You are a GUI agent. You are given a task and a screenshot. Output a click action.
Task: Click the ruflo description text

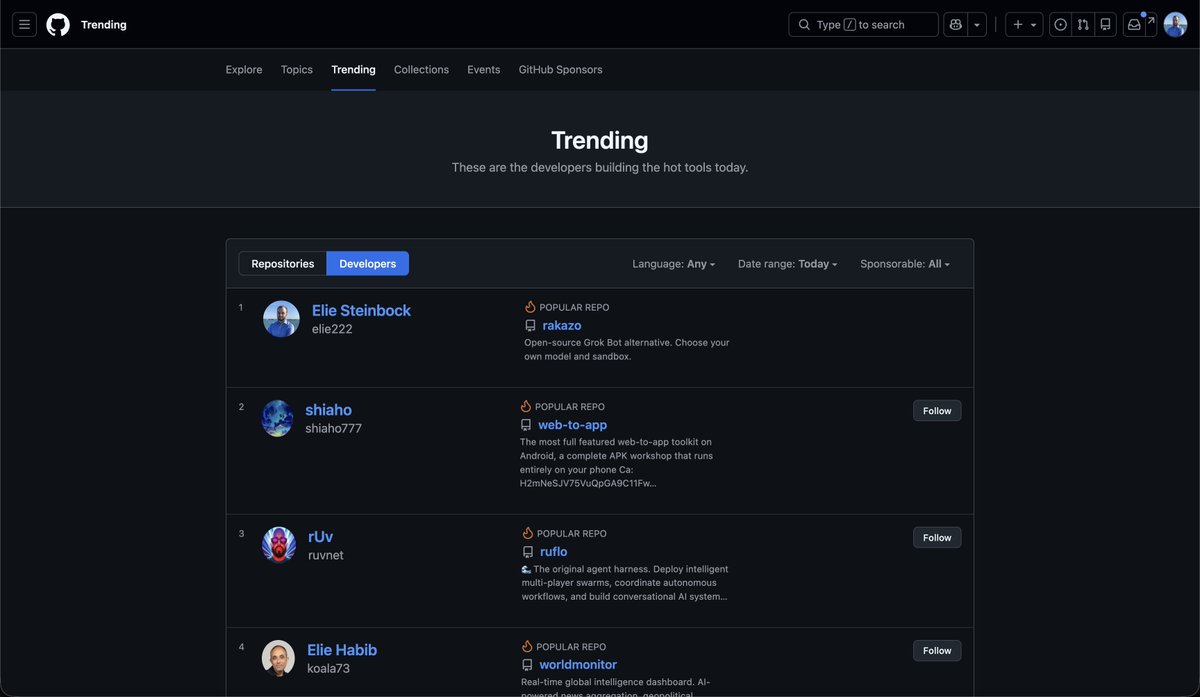625,582
